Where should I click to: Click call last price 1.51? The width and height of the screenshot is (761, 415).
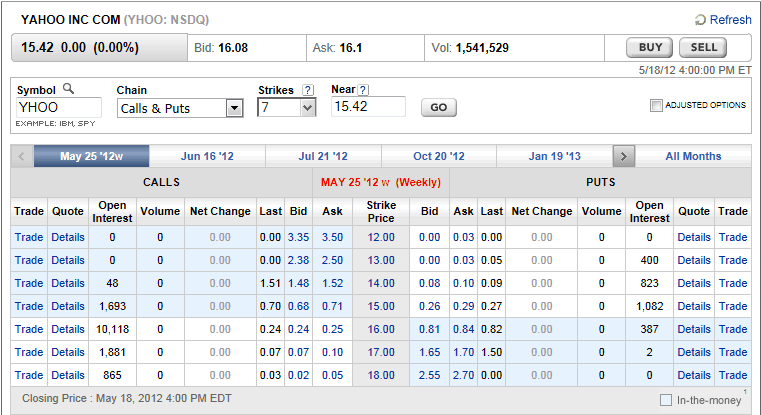(x=270, y=283)
